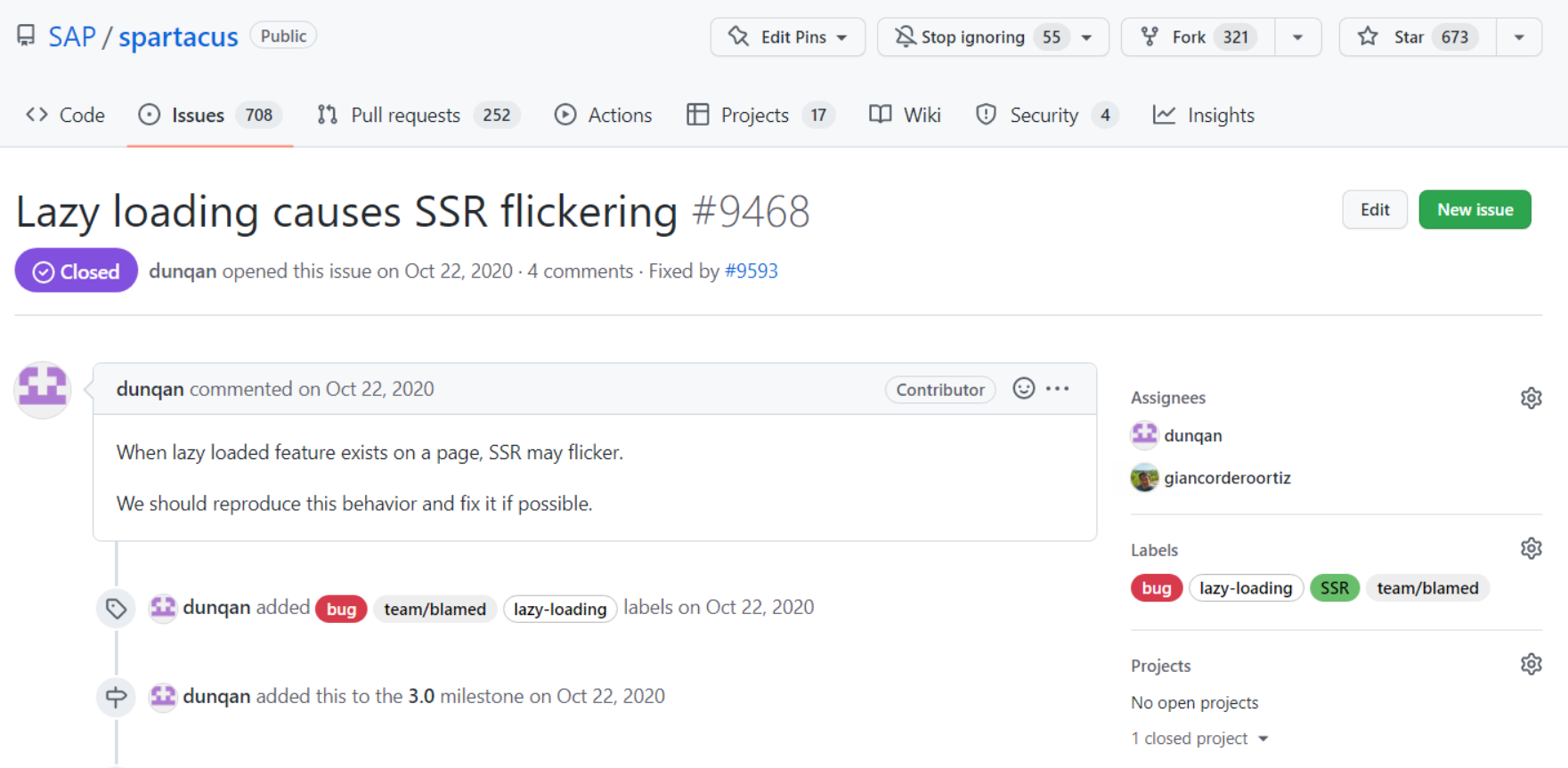This screenshot has height=768, width=1568.
Task: Click dunqan in the labels-added event
Action: (216, 607)
